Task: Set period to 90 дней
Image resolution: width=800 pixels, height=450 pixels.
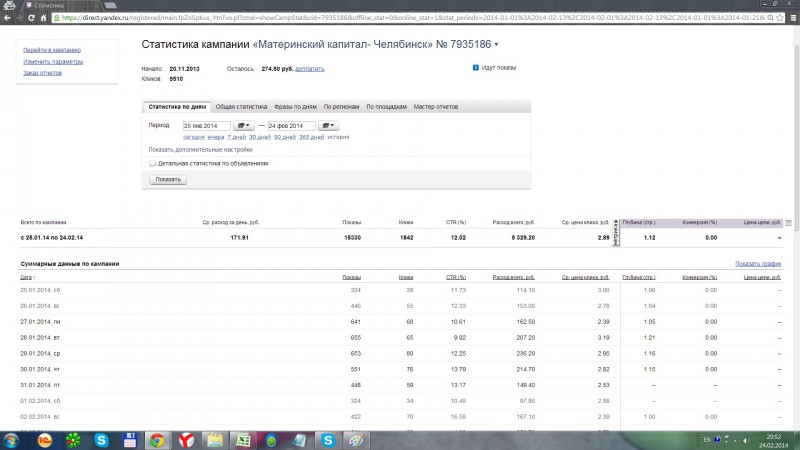Action: point(285,137)
